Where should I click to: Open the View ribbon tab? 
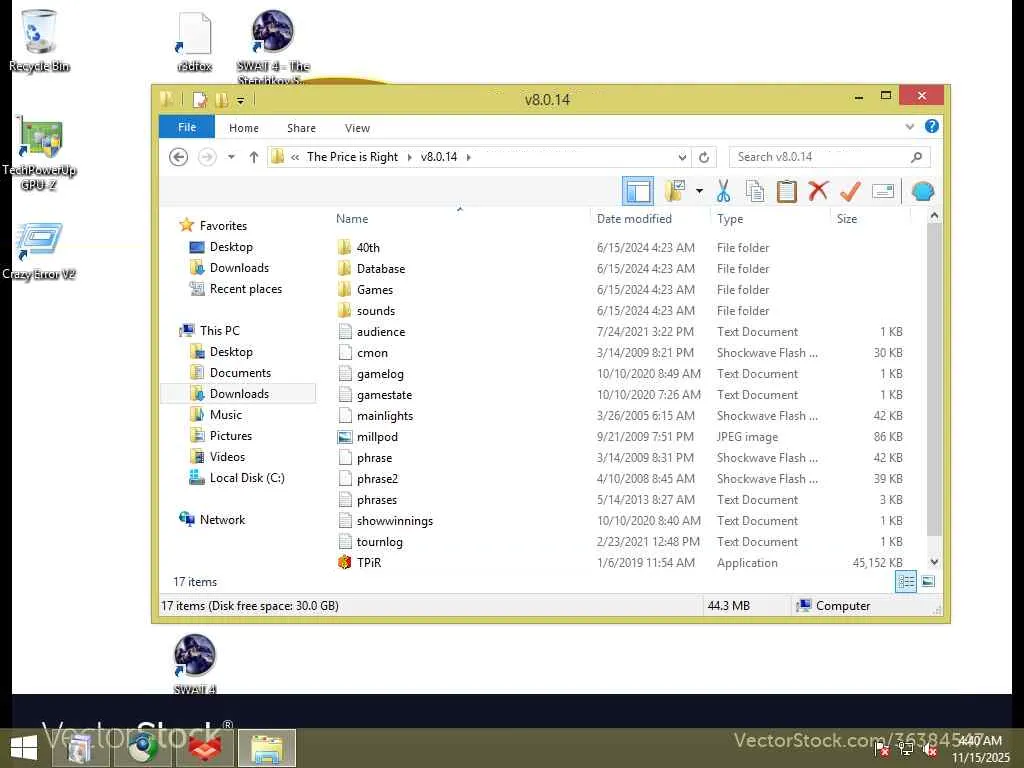(x=357, y=128)
